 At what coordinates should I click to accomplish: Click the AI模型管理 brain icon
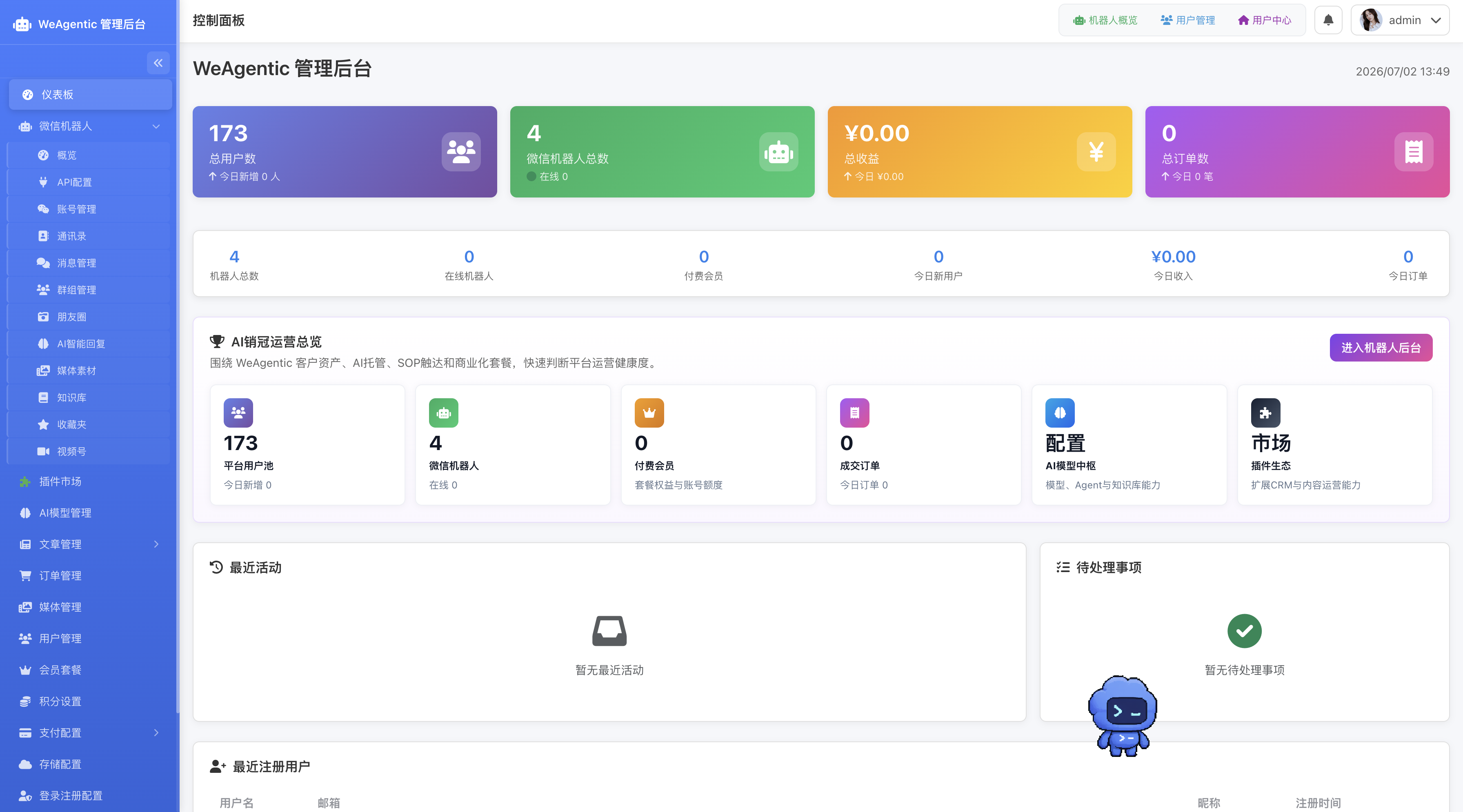click(x=25, y=513)
